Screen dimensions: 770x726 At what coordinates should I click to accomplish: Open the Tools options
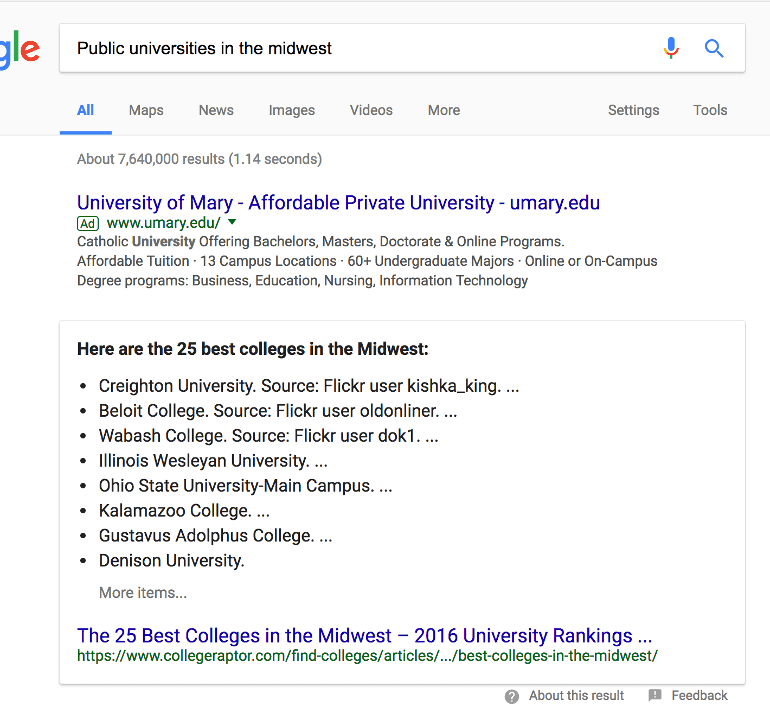point(710,110)
